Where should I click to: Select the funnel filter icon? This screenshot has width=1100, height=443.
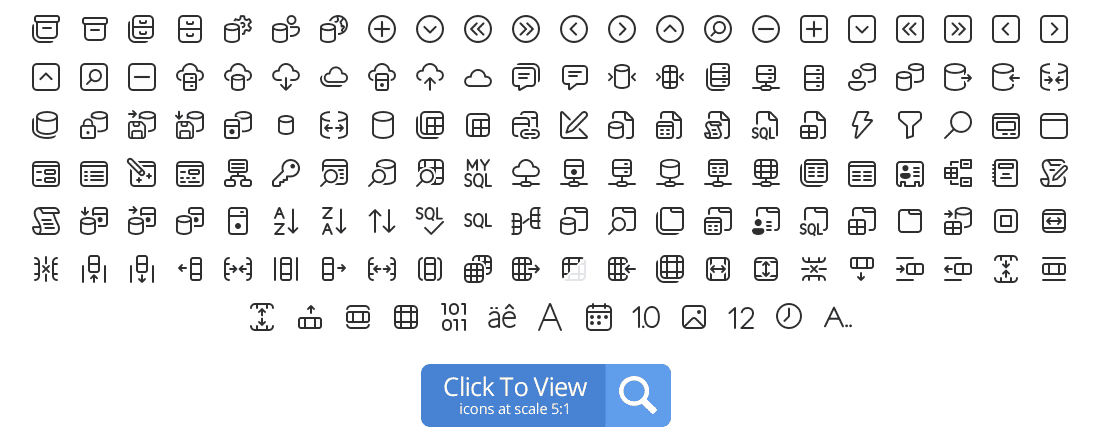click(910, 125)
